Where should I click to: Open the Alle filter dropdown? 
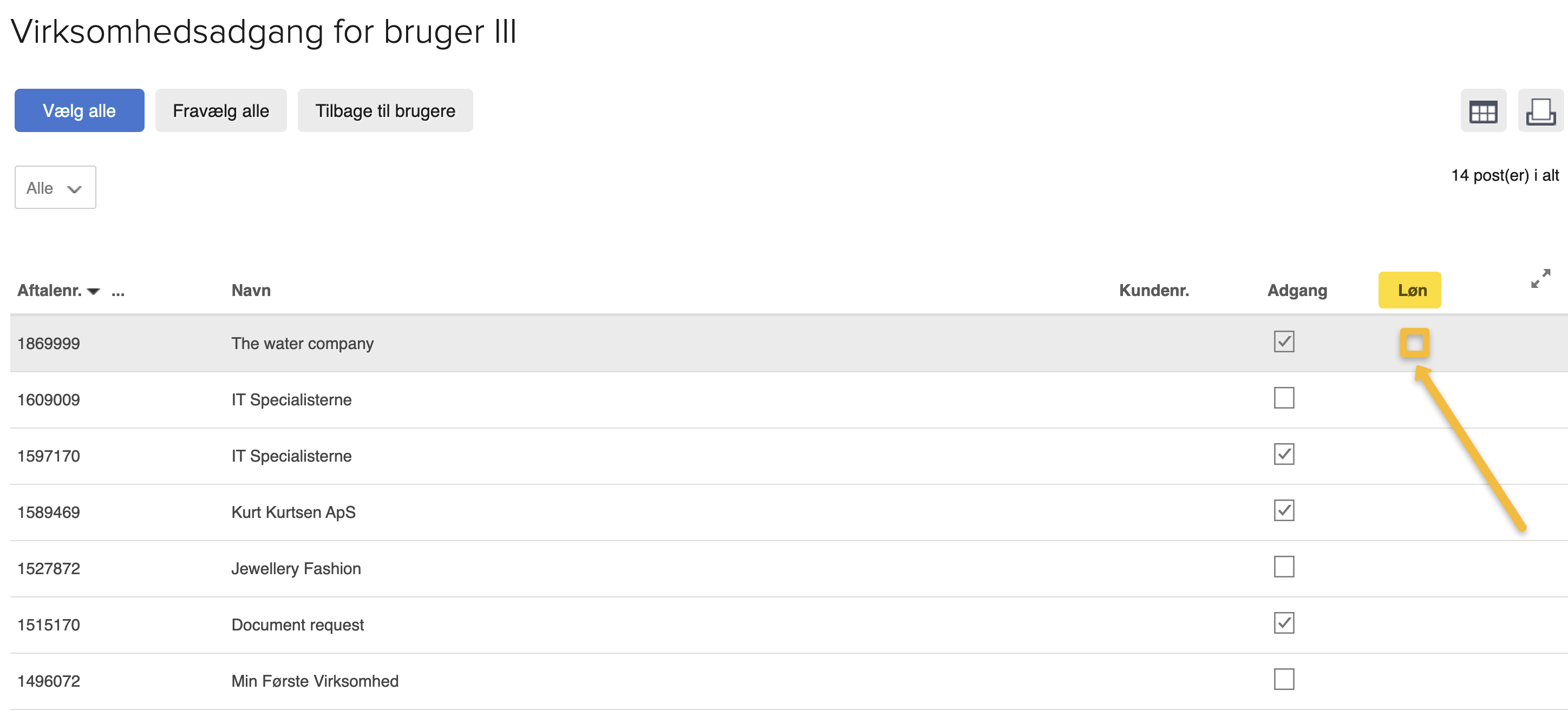[55, 188]
